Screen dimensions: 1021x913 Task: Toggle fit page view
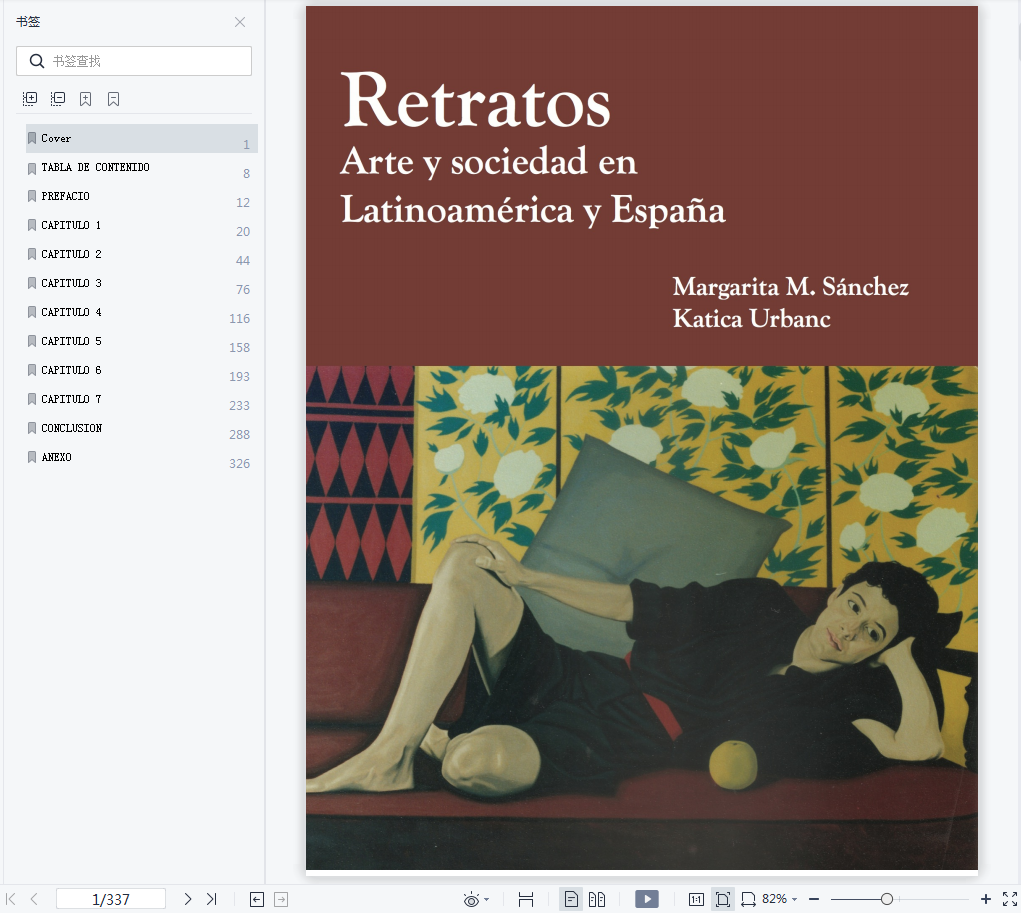[x=723, y=899]
